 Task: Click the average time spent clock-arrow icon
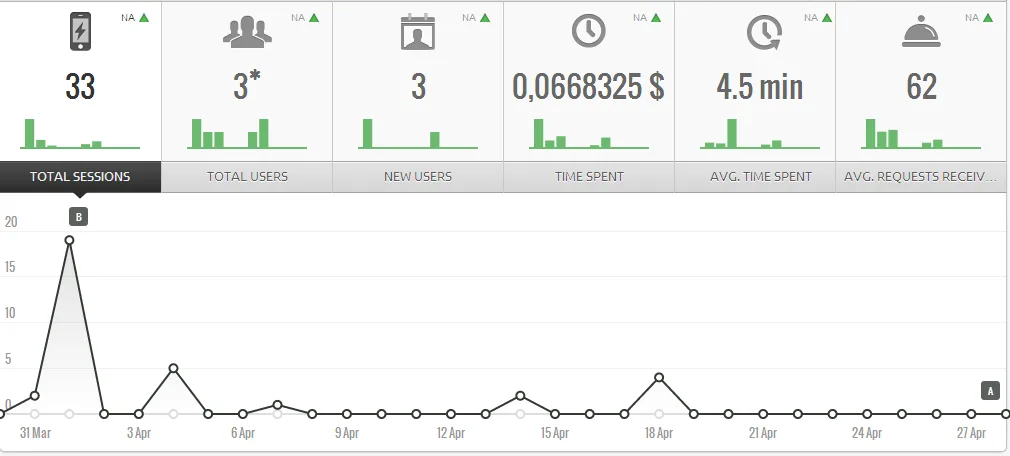[x=765, y=32]
